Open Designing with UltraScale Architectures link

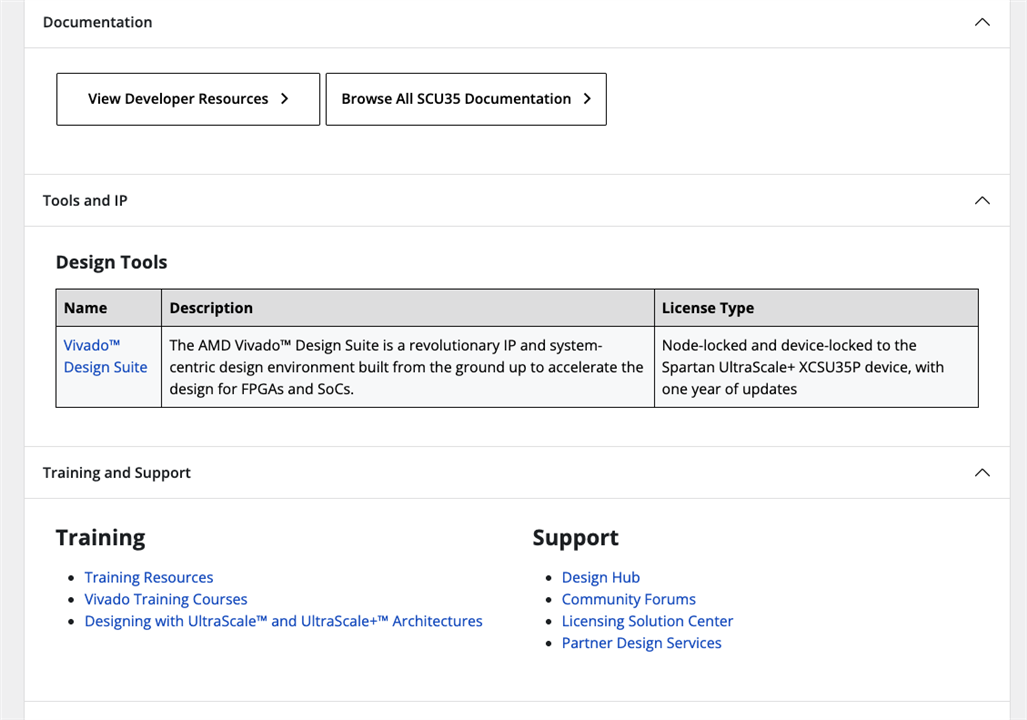point(283,621)
